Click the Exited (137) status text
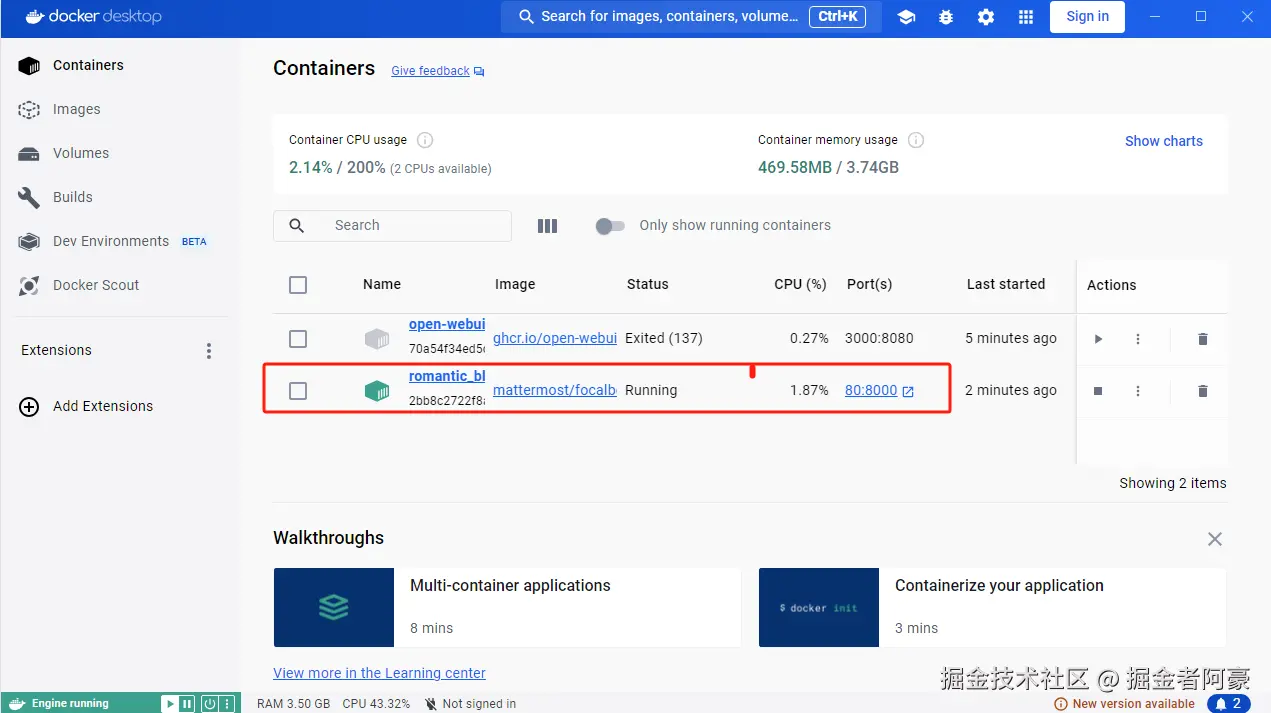The image size is (1271, 713). (x=664, y=338)
